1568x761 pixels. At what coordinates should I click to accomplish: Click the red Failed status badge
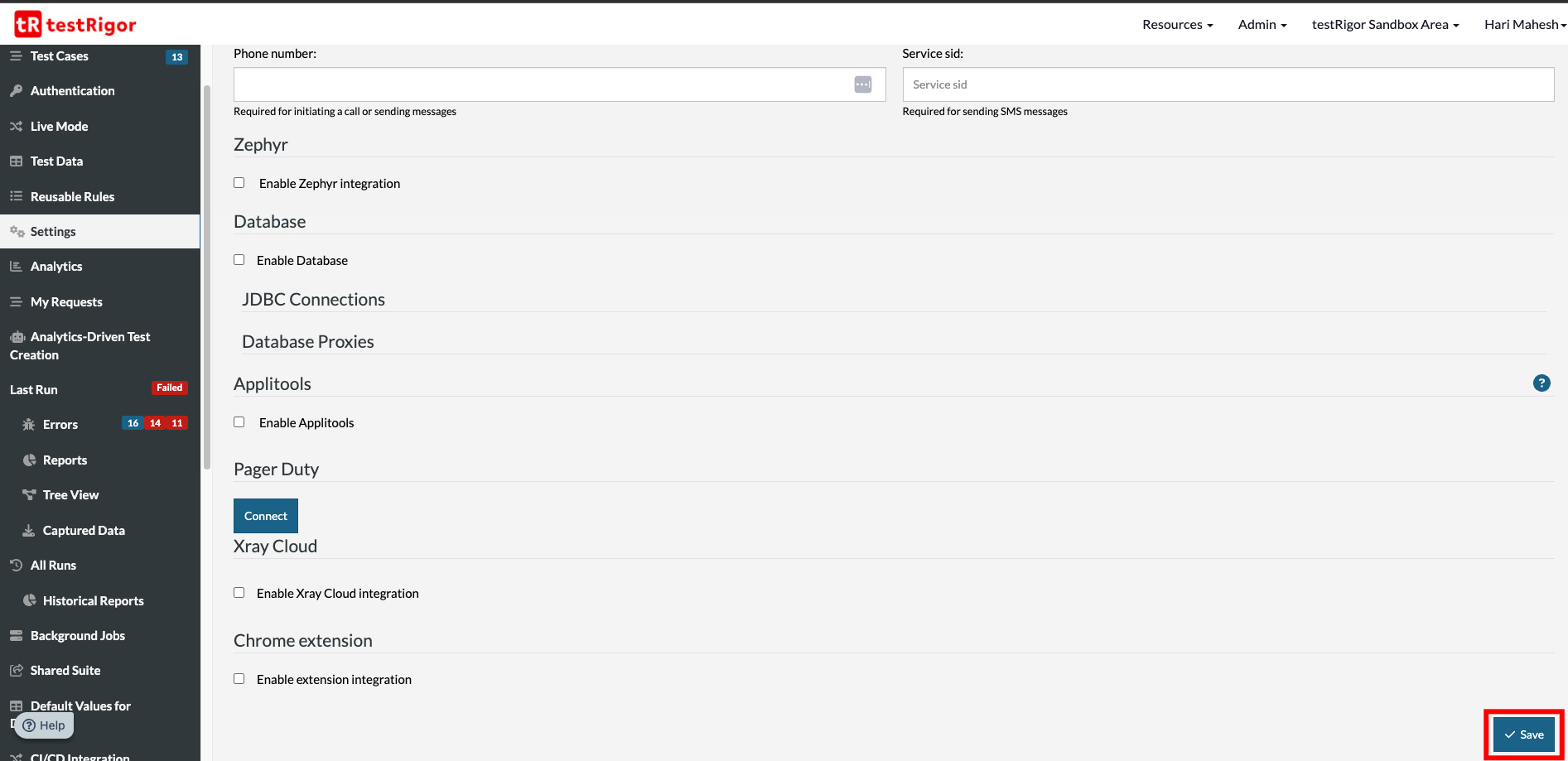click(170, 388)
